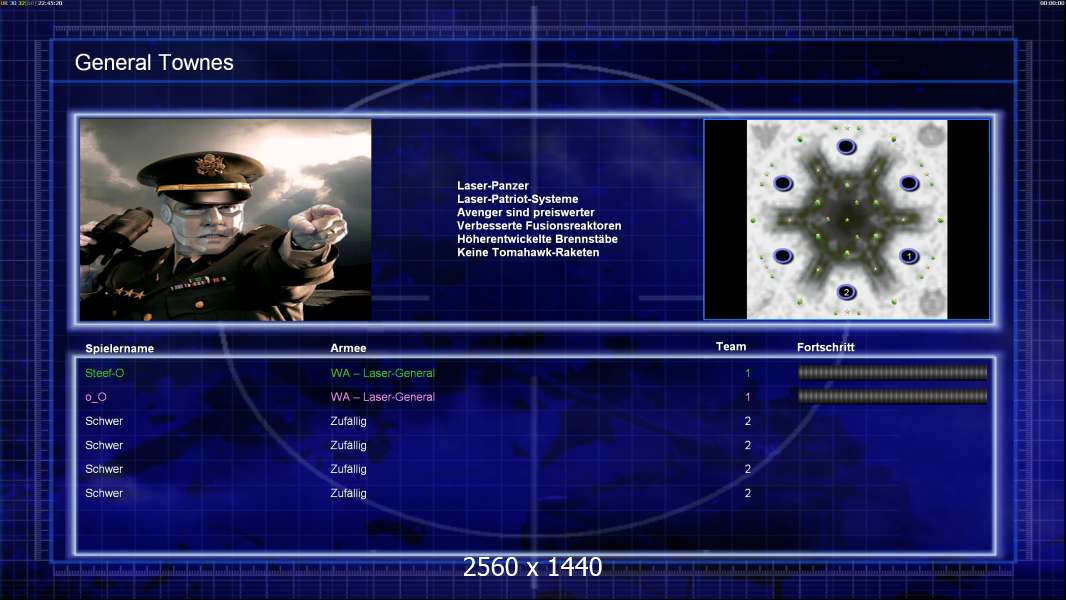Select player name o_O
The height and width of the screenshot is (600, 1066).
(x=96, y=397)
